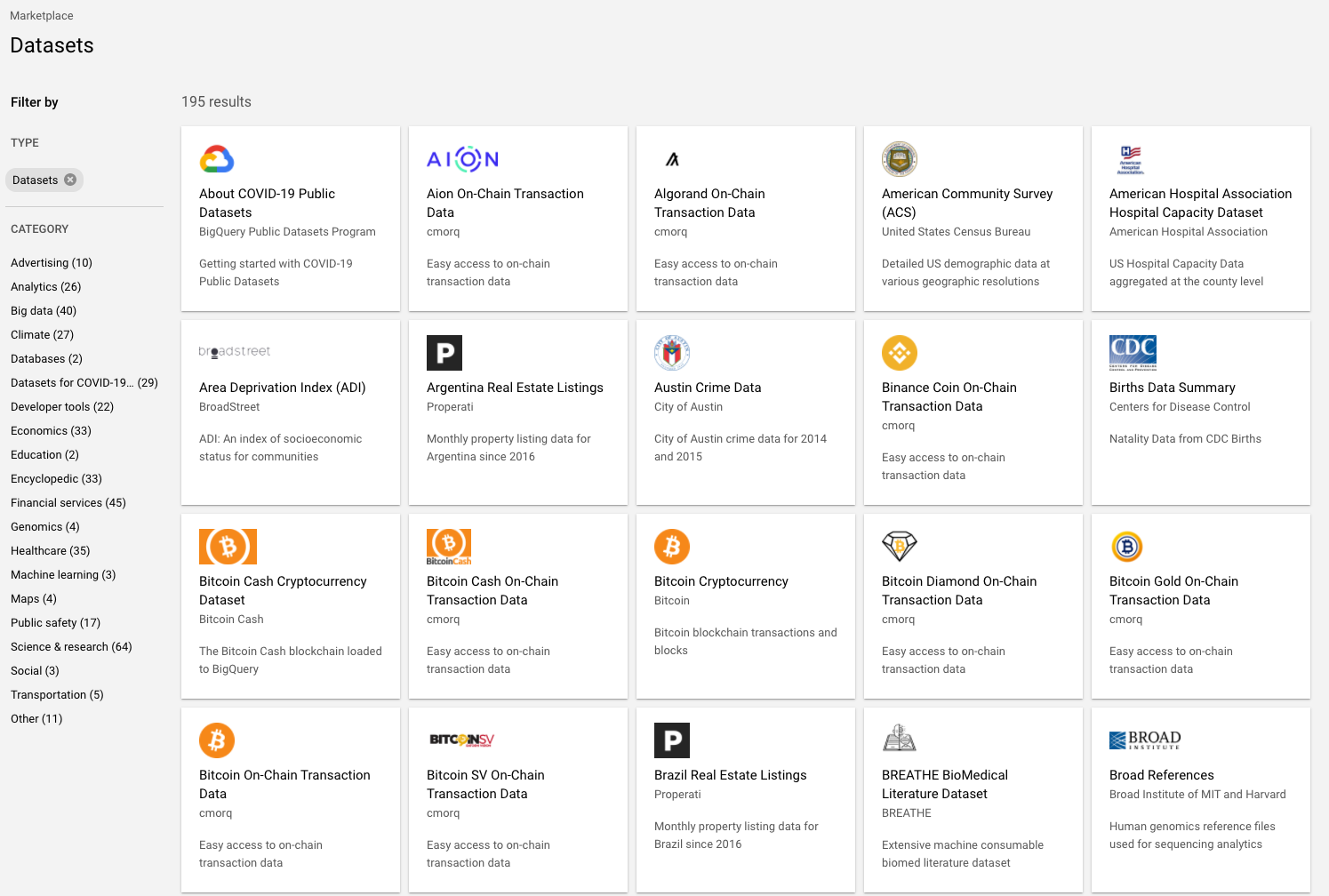Click the Properati logo on Brazil card
Viewport: 1329px width, 896px height.
(x=672, y=740)
